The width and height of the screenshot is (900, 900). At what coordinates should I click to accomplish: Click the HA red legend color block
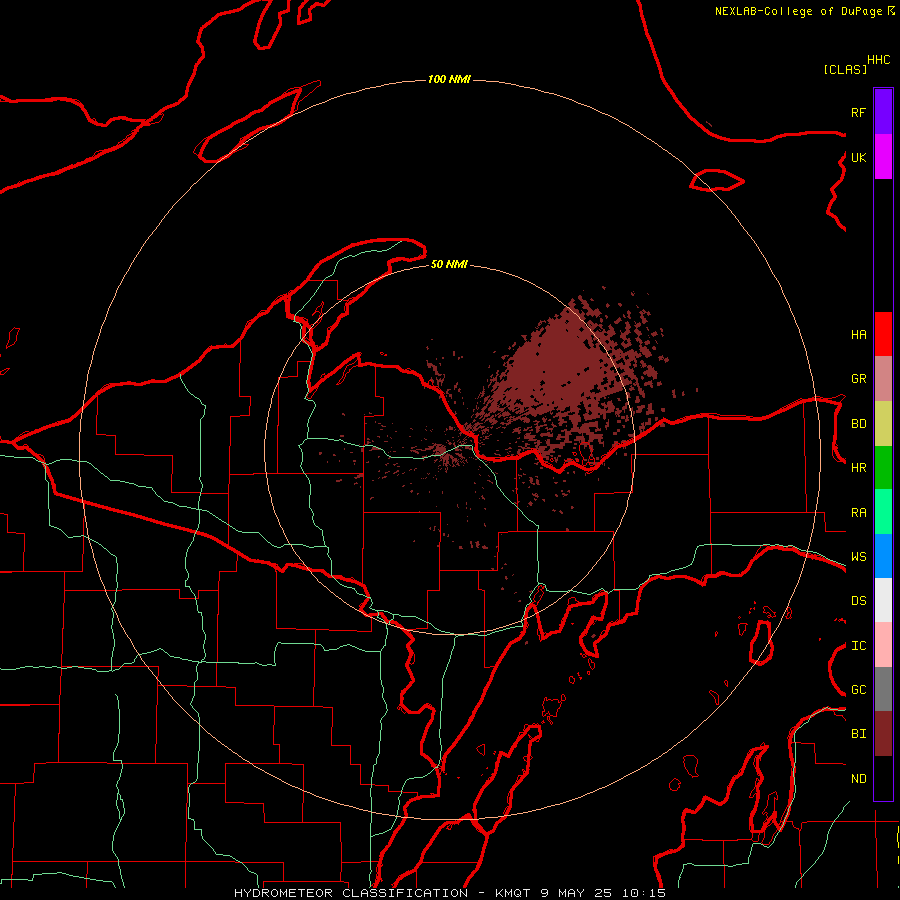[x=883, y=334]
